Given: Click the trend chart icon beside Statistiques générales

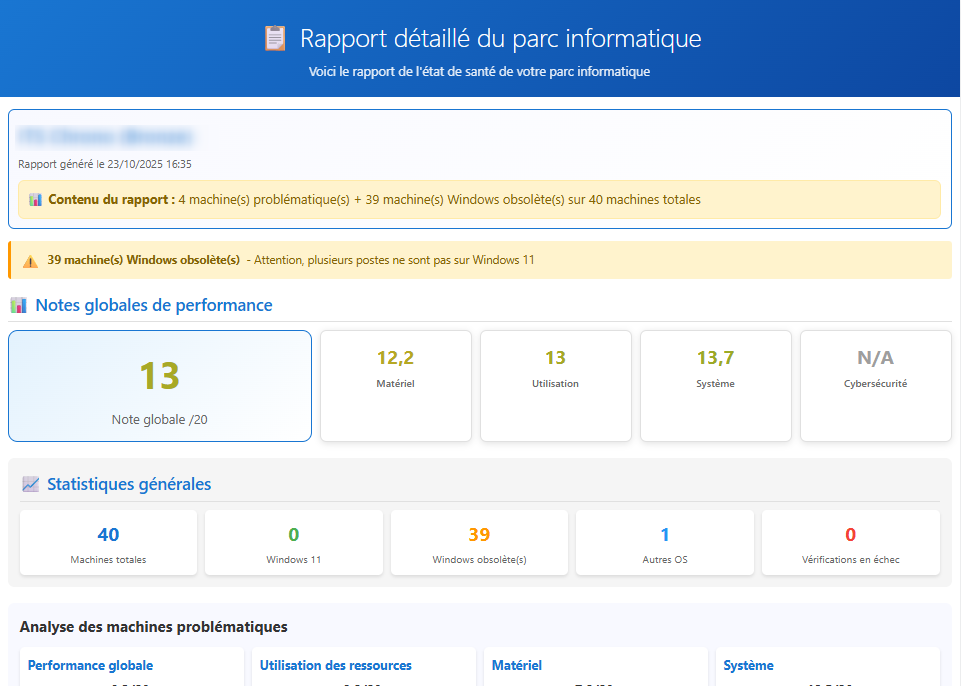Looking at the screenshot, I should pyautogui.click(x=31, y=485).
